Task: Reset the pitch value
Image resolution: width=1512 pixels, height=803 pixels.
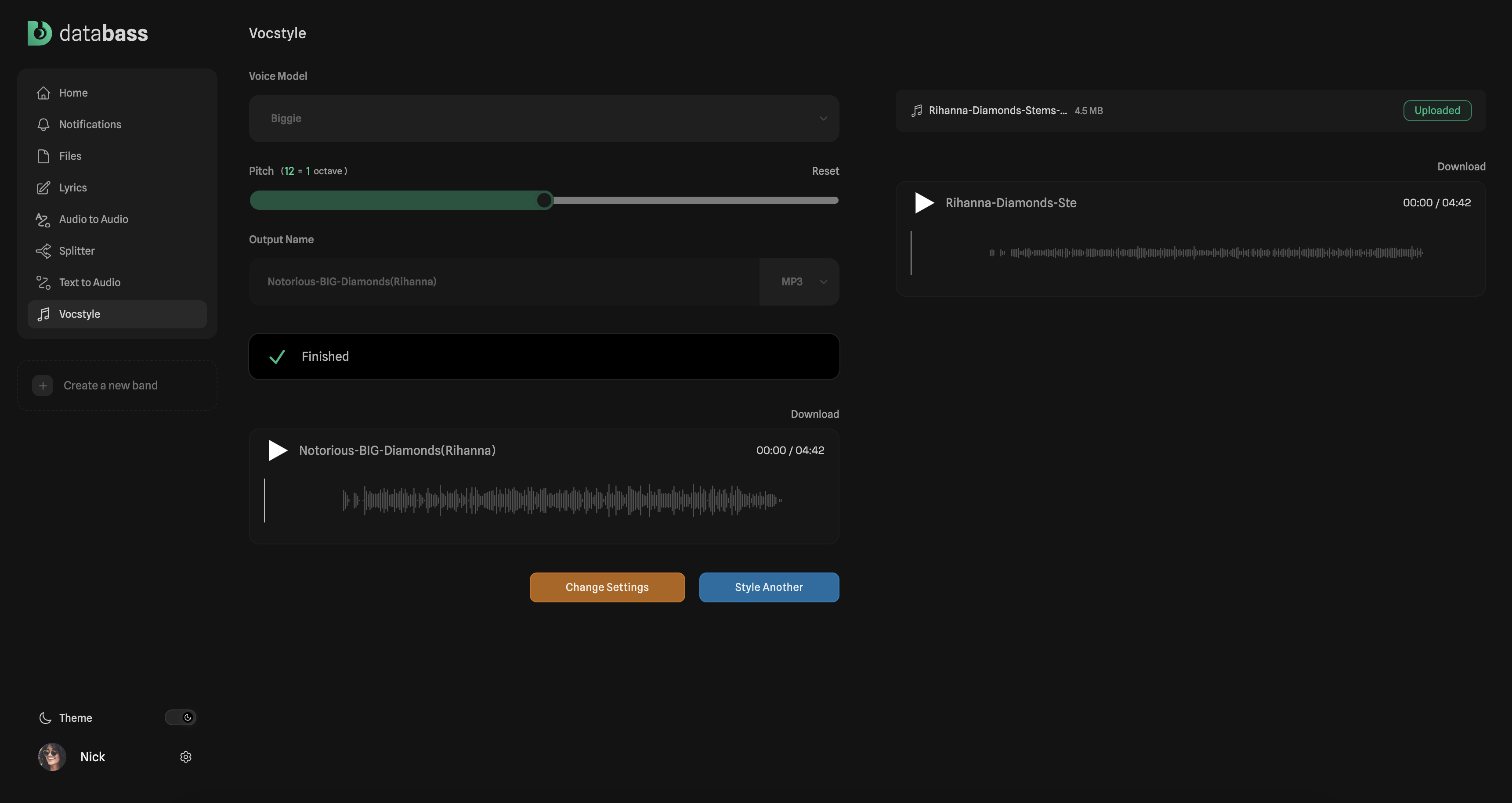Action: [825, 171]
